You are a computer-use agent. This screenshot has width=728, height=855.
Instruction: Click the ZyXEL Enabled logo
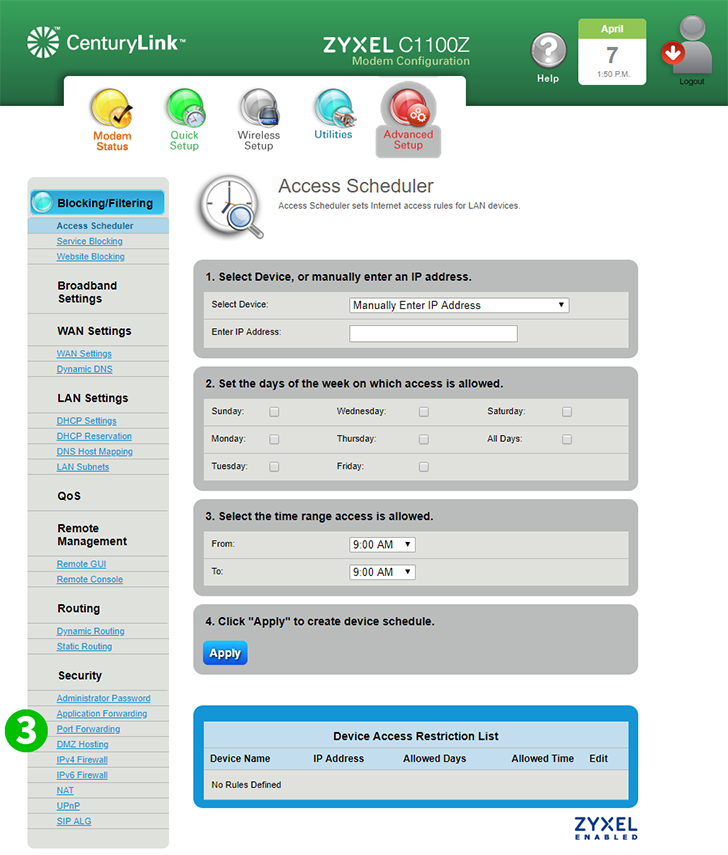tap(605, 828)
